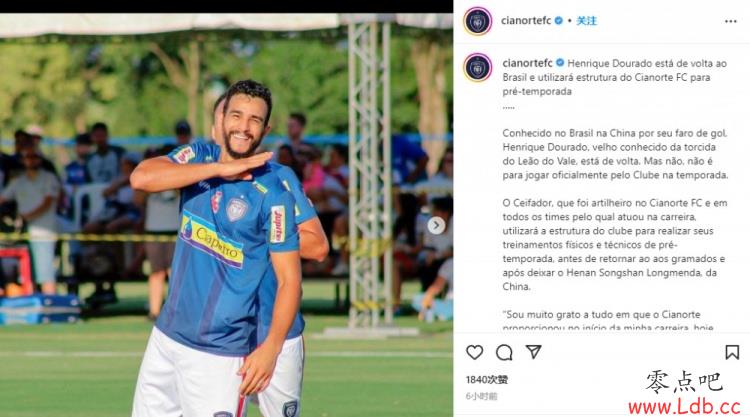Click the verified badge in caption
750x417 pixels.
[560, 63]
